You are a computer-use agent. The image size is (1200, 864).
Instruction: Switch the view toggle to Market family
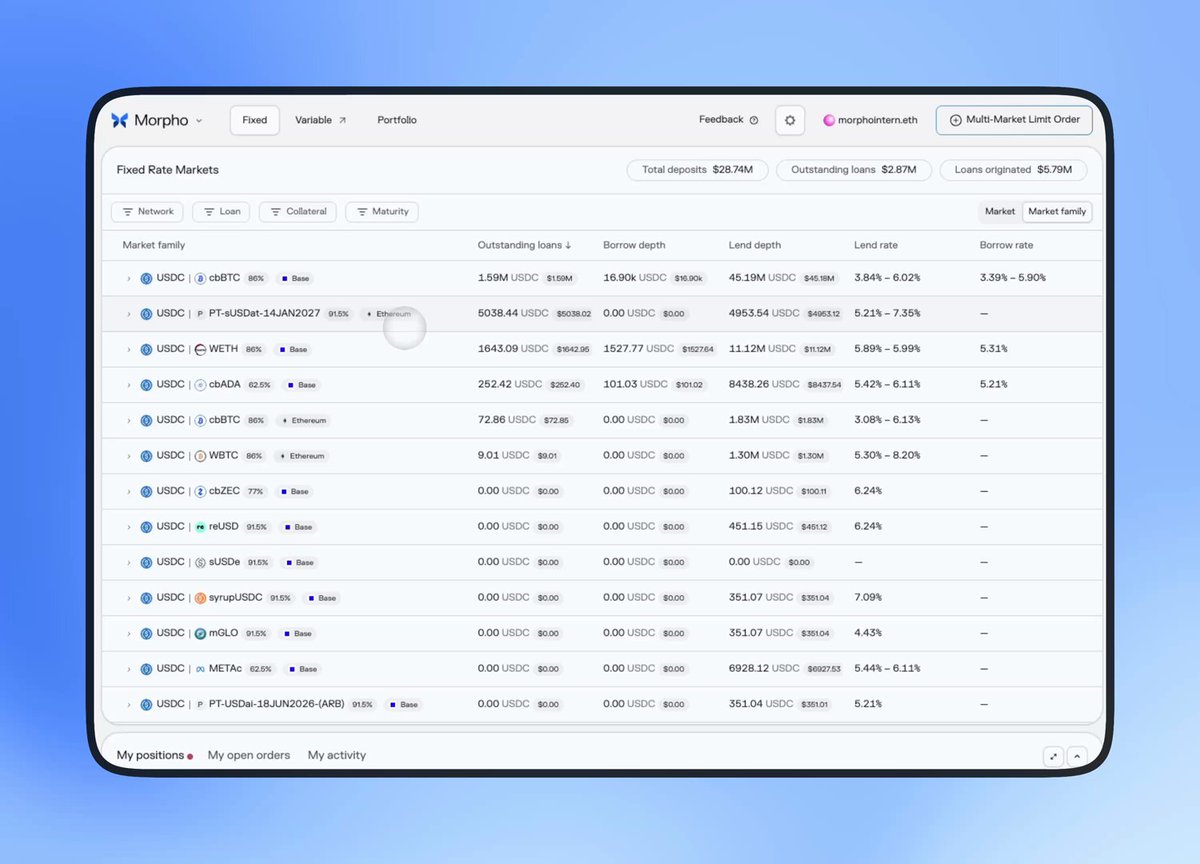pos(1057,212)
